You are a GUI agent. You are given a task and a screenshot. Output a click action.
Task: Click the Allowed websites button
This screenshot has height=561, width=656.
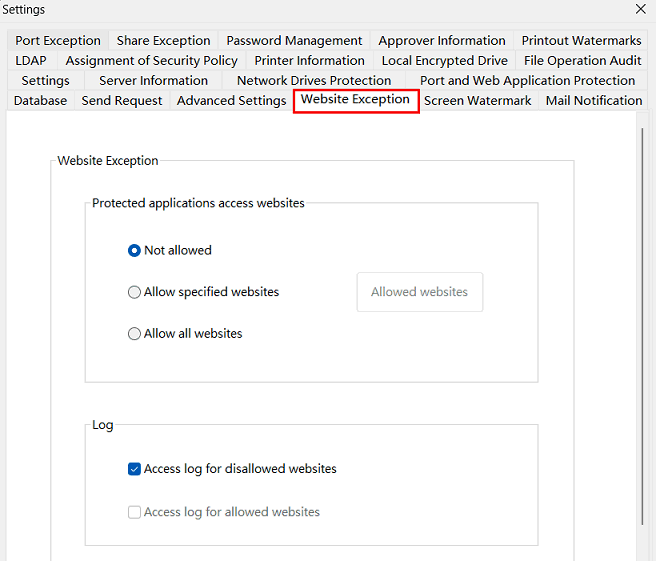(x=419, y=292)
